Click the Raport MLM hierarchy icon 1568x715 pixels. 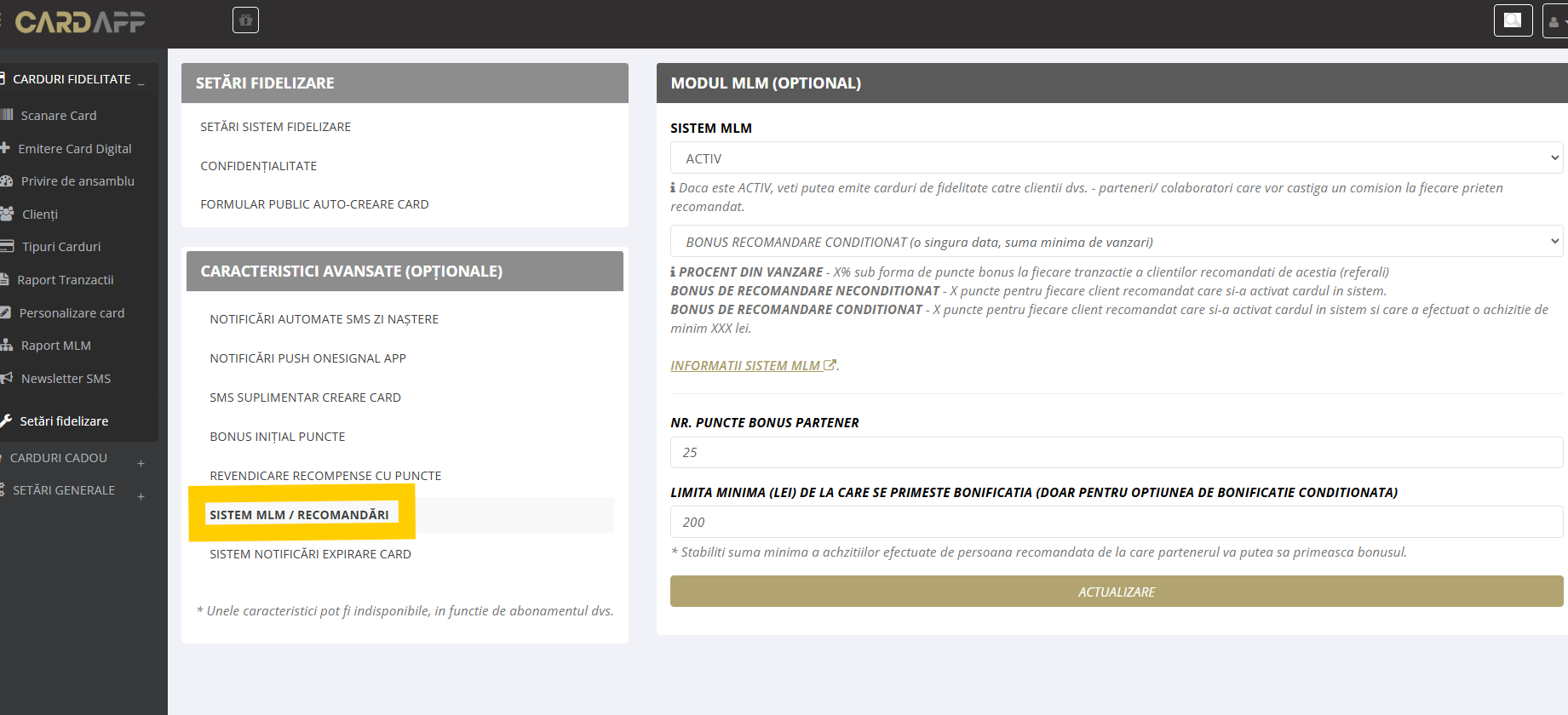coord(7,346)
